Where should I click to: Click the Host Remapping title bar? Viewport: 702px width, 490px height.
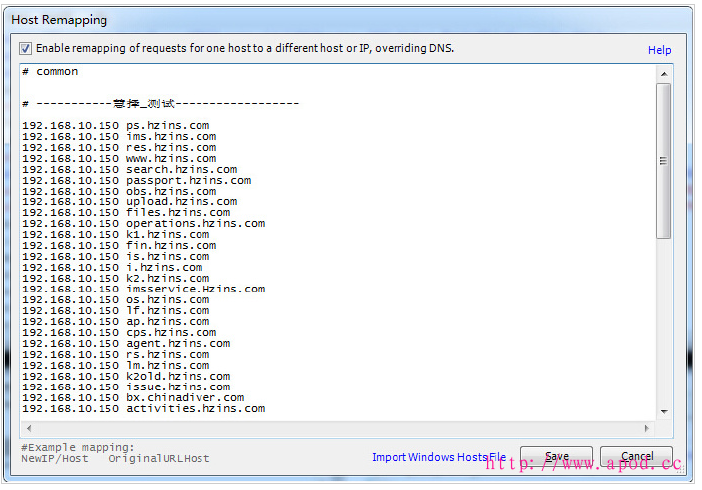pos(300,19)
